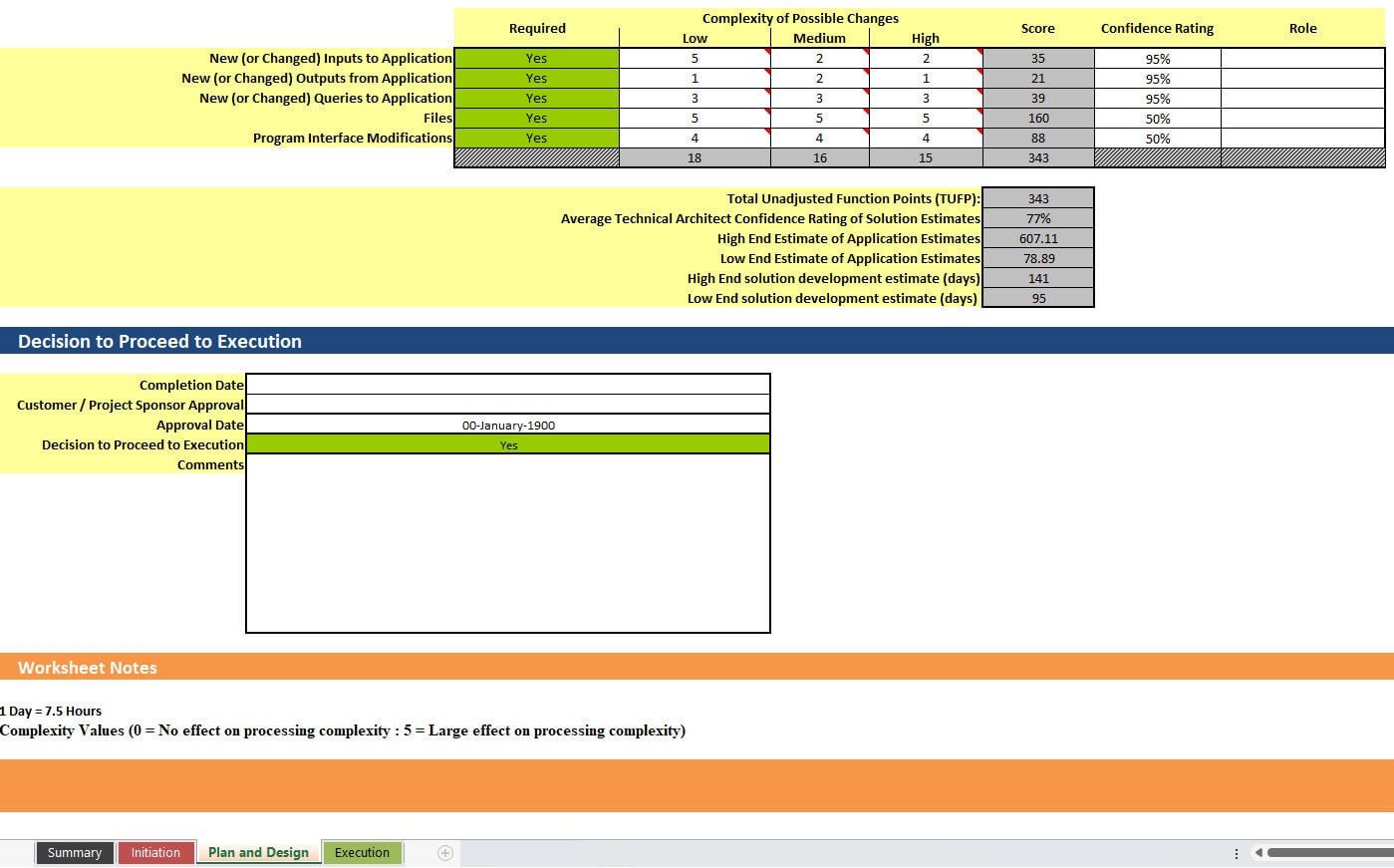This screenshot has width=1394, height=868.
Task: Click the horizontal scrollbar thumb
Action: 1330,853
